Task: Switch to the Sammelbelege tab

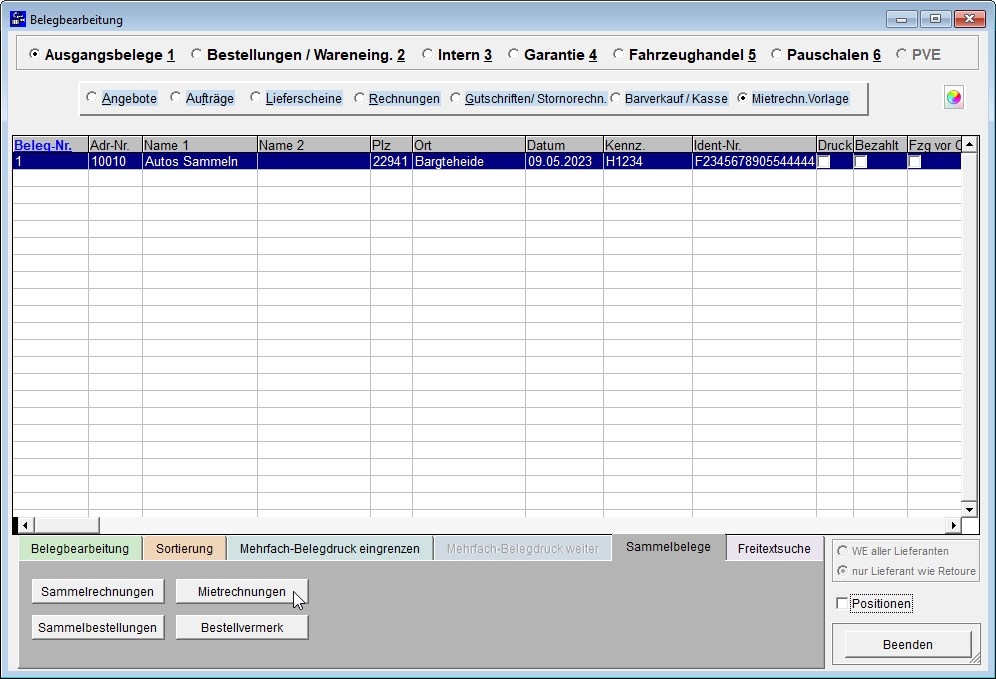Action: click(x=668, y=547)
